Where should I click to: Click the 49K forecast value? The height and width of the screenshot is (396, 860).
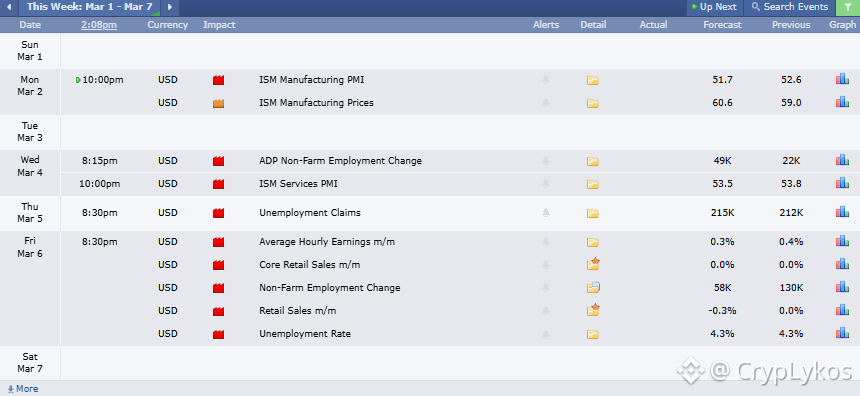pos(722,161)
